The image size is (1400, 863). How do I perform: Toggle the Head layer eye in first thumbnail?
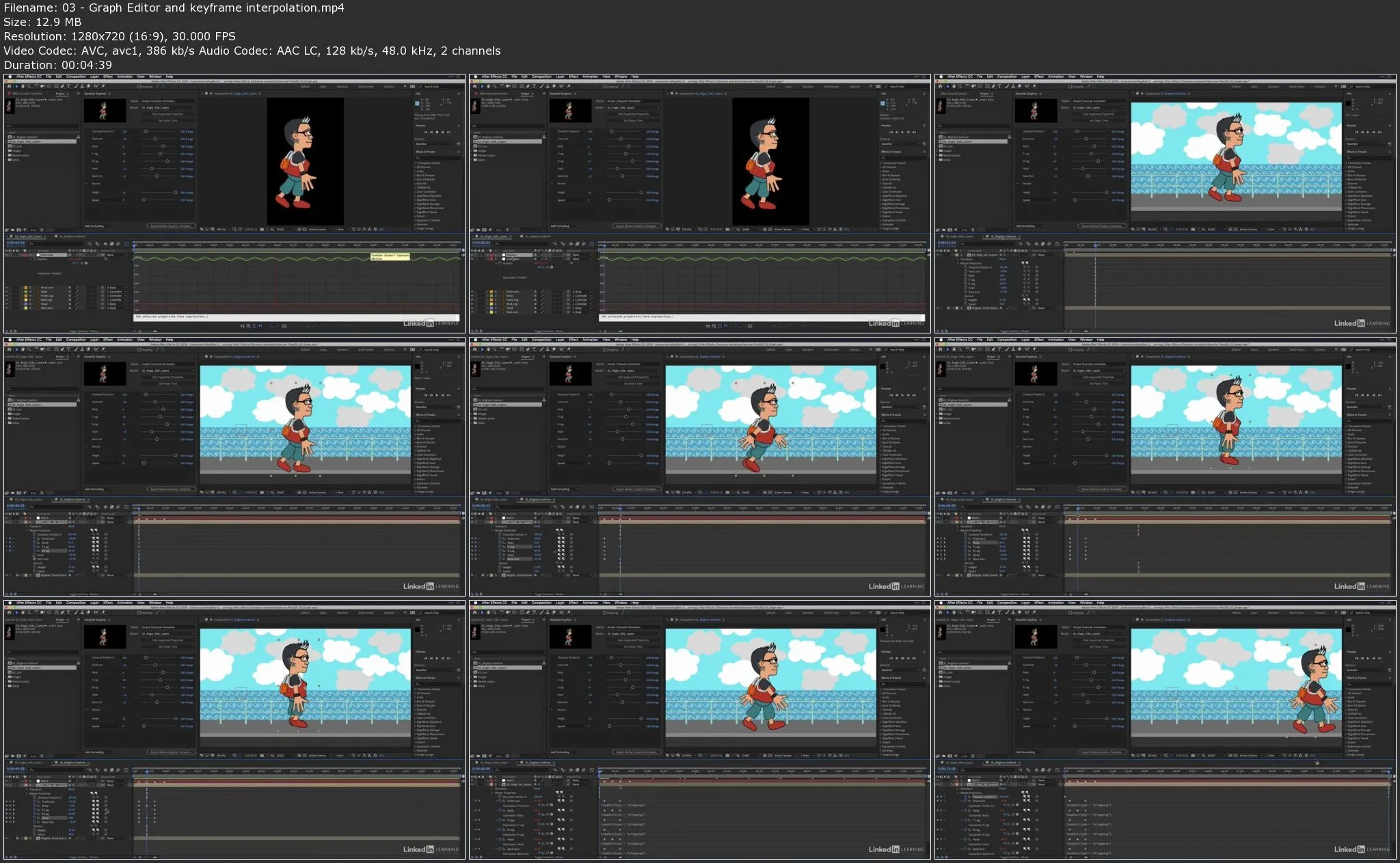click(8, 304)
